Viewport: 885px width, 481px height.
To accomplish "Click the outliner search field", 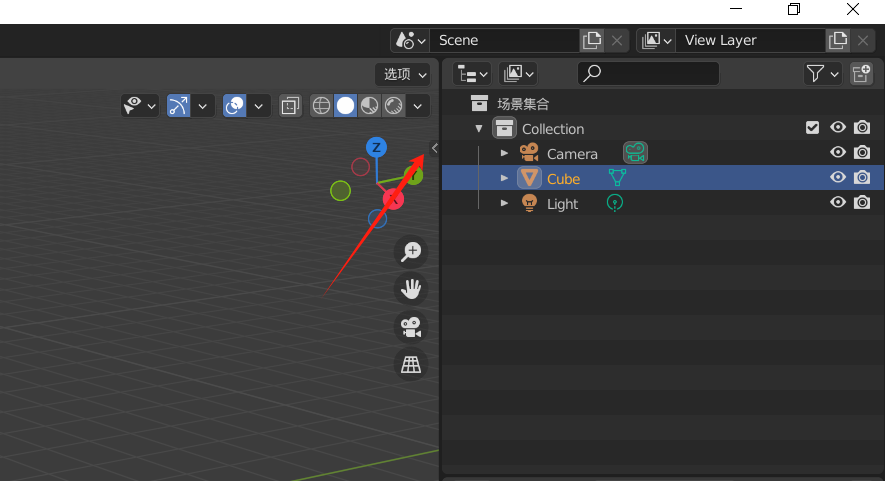I will click(x=648, y=73).
